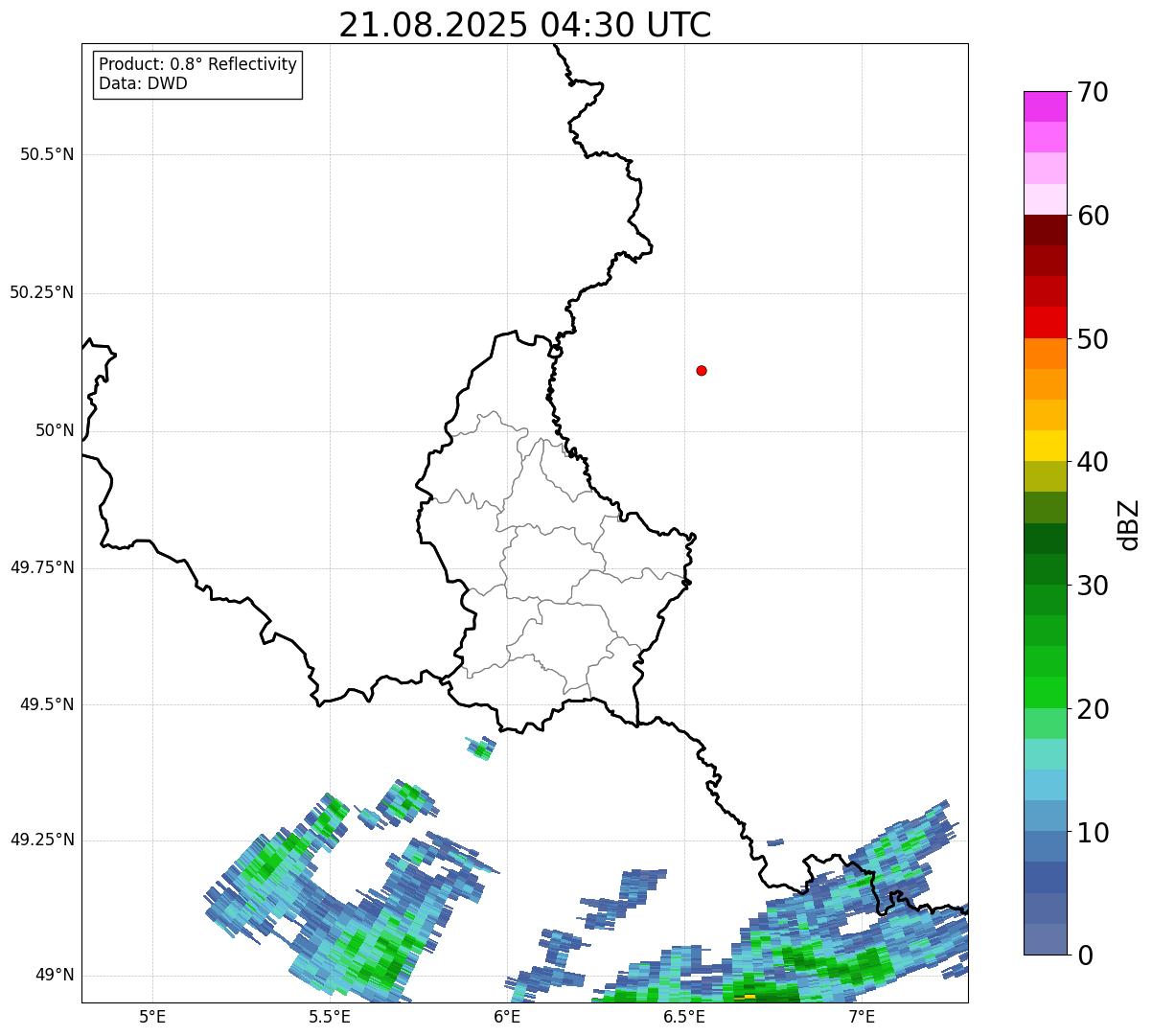Click the red station marker dot
Viewport: 1152px width, 1036px height.
[702, 370]
